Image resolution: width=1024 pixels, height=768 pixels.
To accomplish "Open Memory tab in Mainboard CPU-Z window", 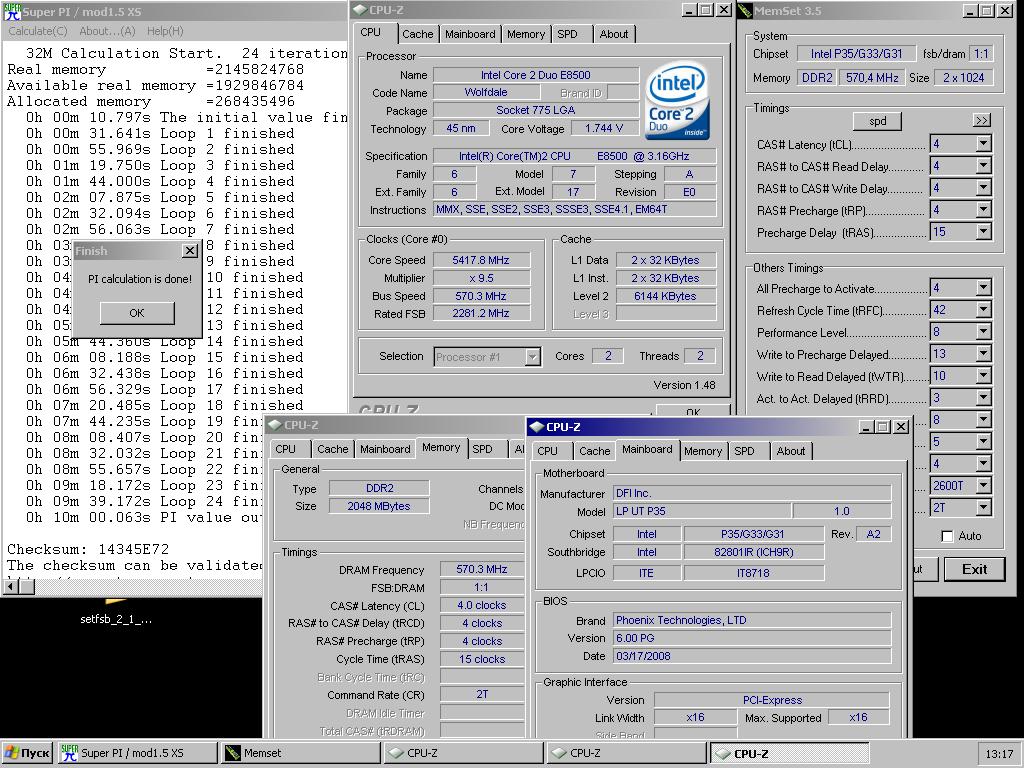I will [x=703, y=451].
